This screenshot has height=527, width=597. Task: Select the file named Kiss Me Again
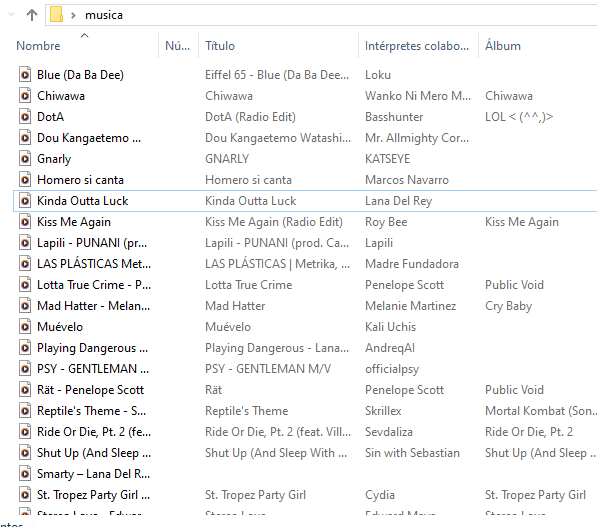click(x=74, y=222)
